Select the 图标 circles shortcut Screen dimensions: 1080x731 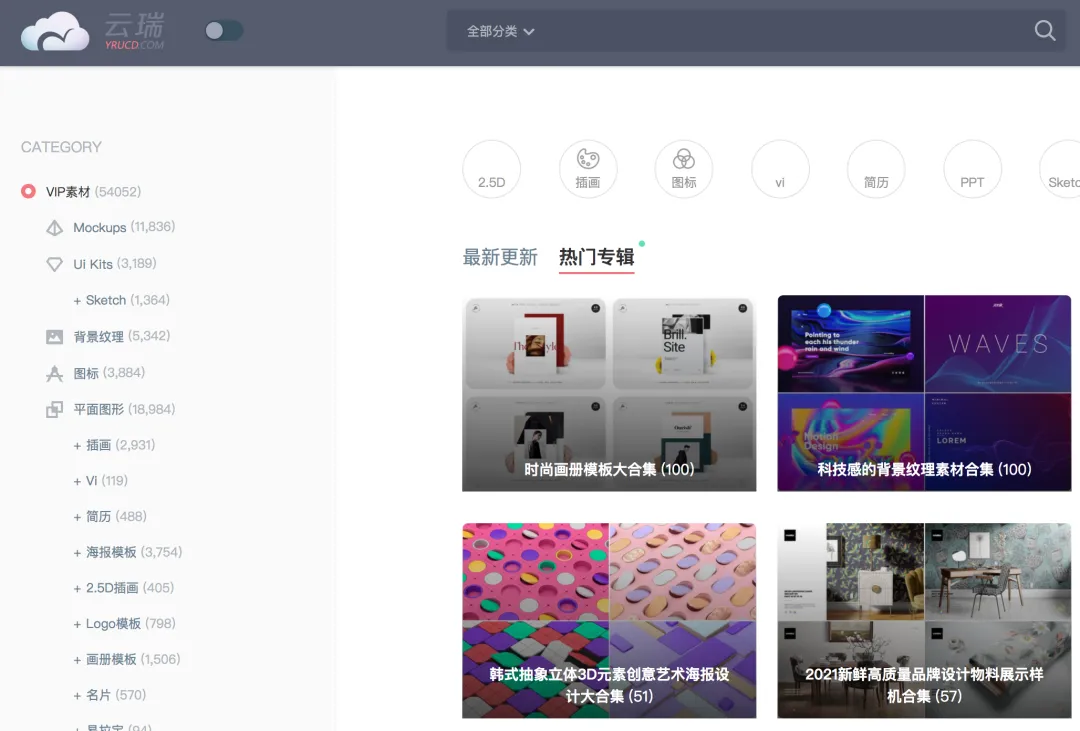point(684,169)
